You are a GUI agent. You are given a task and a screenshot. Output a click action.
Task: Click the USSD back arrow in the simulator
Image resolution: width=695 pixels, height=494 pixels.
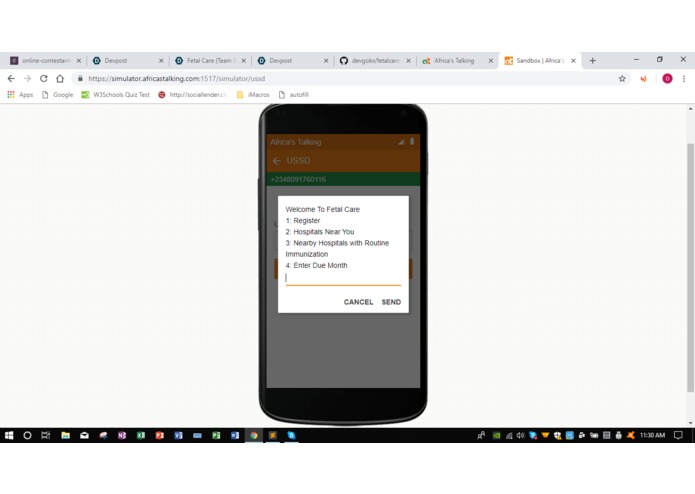pos(277,161)
